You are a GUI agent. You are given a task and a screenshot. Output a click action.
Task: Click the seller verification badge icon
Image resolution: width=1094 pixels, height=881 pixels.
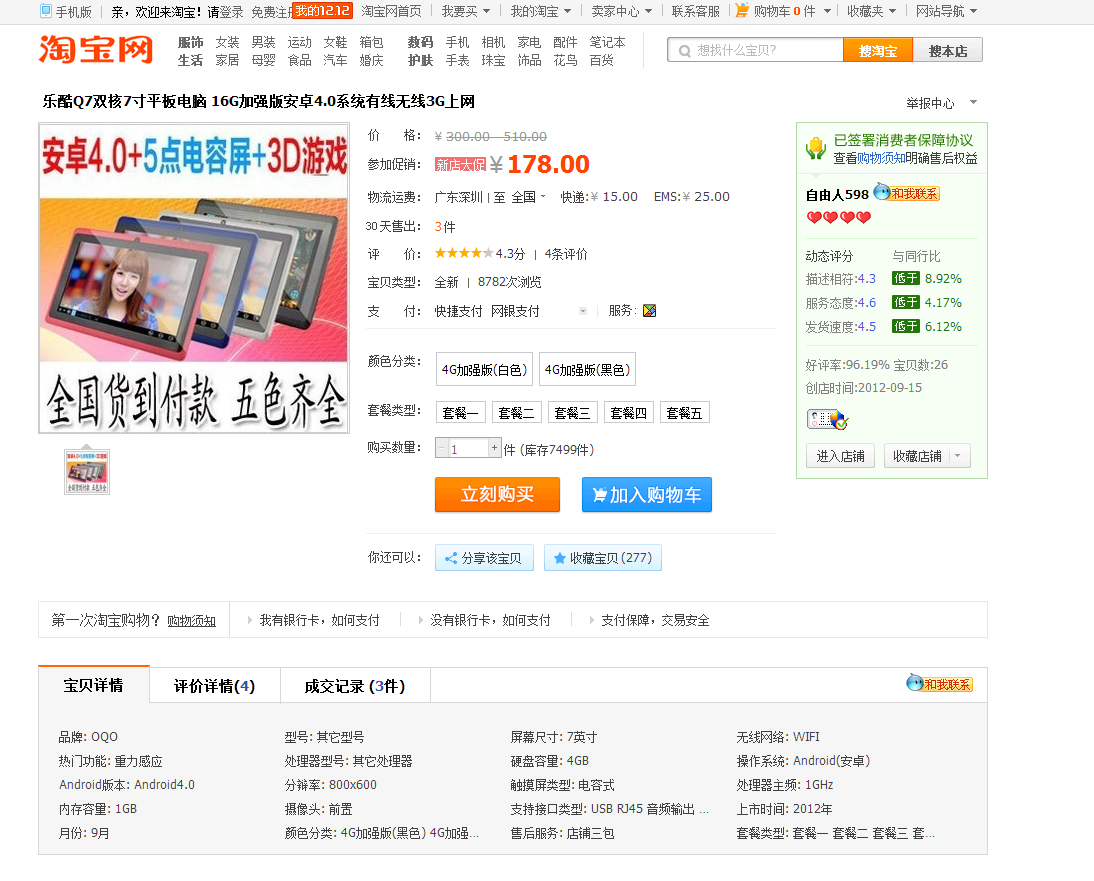coord(827,419)
